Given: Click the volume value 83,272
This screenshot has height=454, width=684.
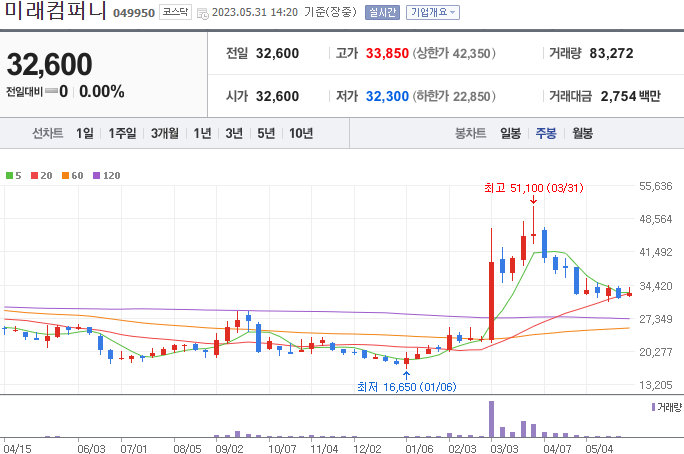Looking at the screenshot, I should pos(611,53).
